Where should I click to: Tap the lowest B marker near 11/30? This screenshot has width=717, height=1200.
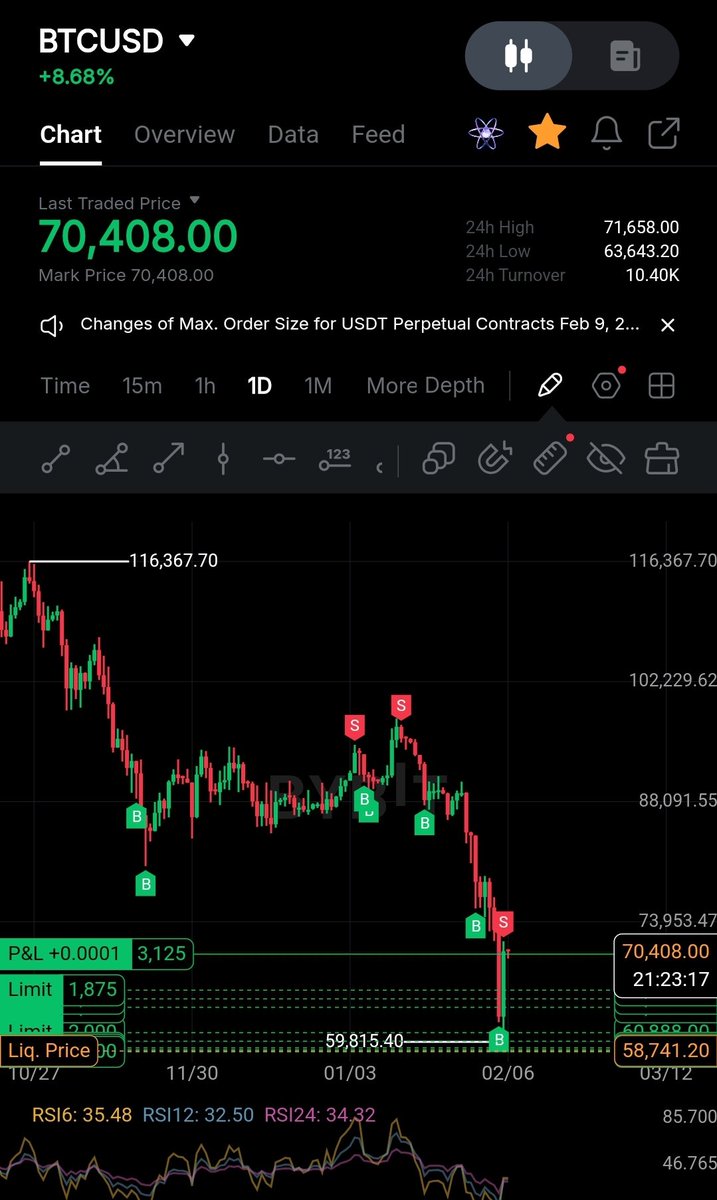click(x=146, y=883)
